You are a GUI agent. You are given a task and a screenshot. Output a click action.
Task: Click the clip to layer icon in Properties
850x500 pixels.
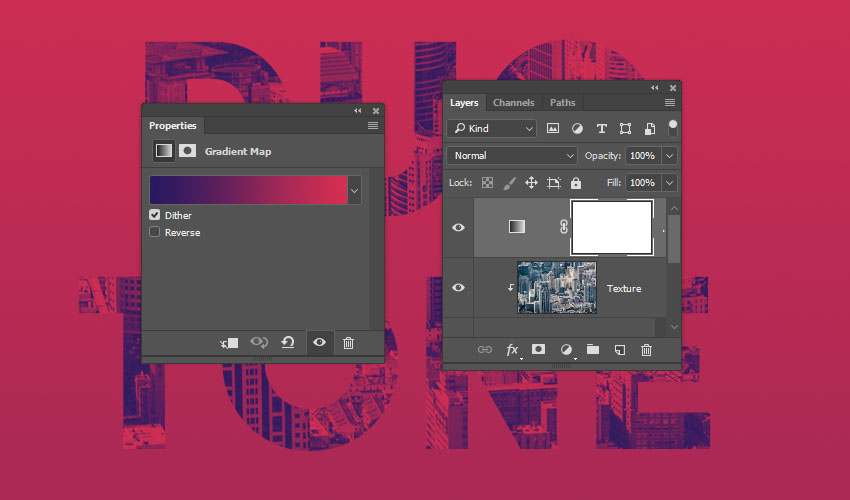230,343
